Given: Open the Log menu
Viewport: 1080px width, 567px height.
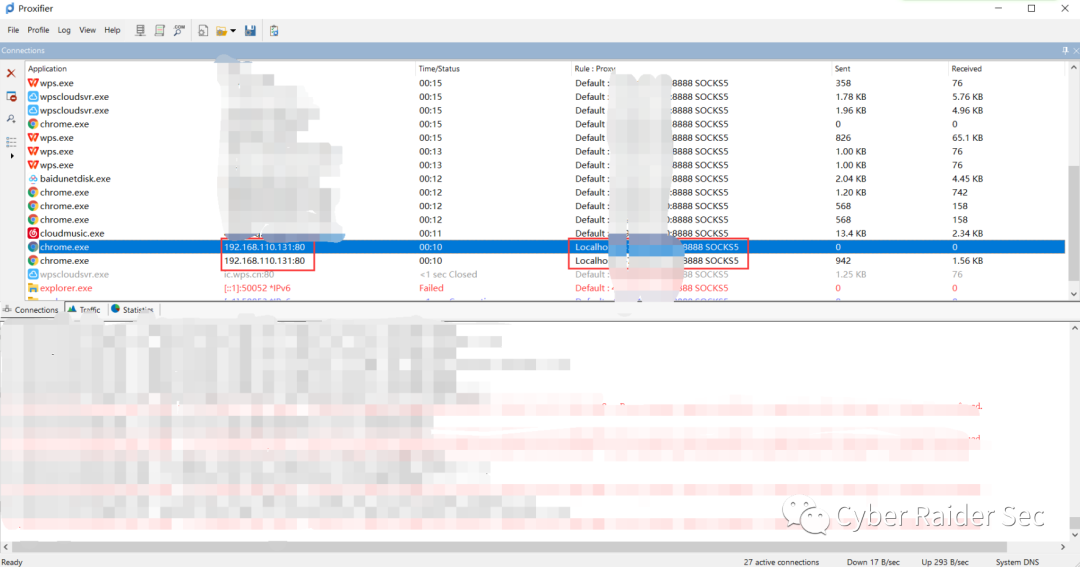Looking at the screenshot, I should pos(64,30).
